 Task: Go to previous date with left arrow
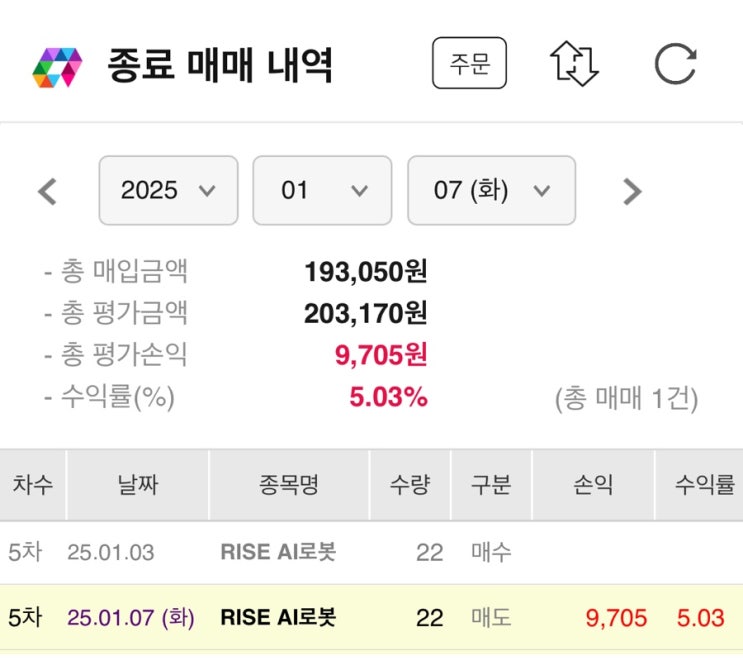coord(47,191)
